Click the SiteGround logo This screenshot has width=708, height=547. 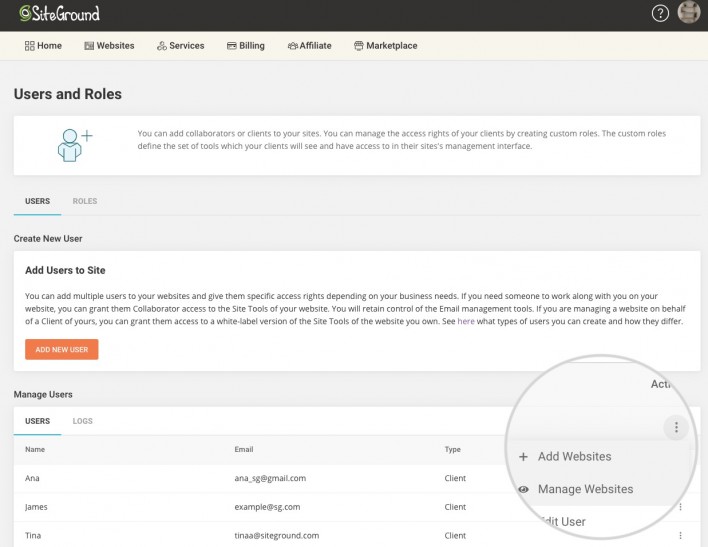(59, 14)
